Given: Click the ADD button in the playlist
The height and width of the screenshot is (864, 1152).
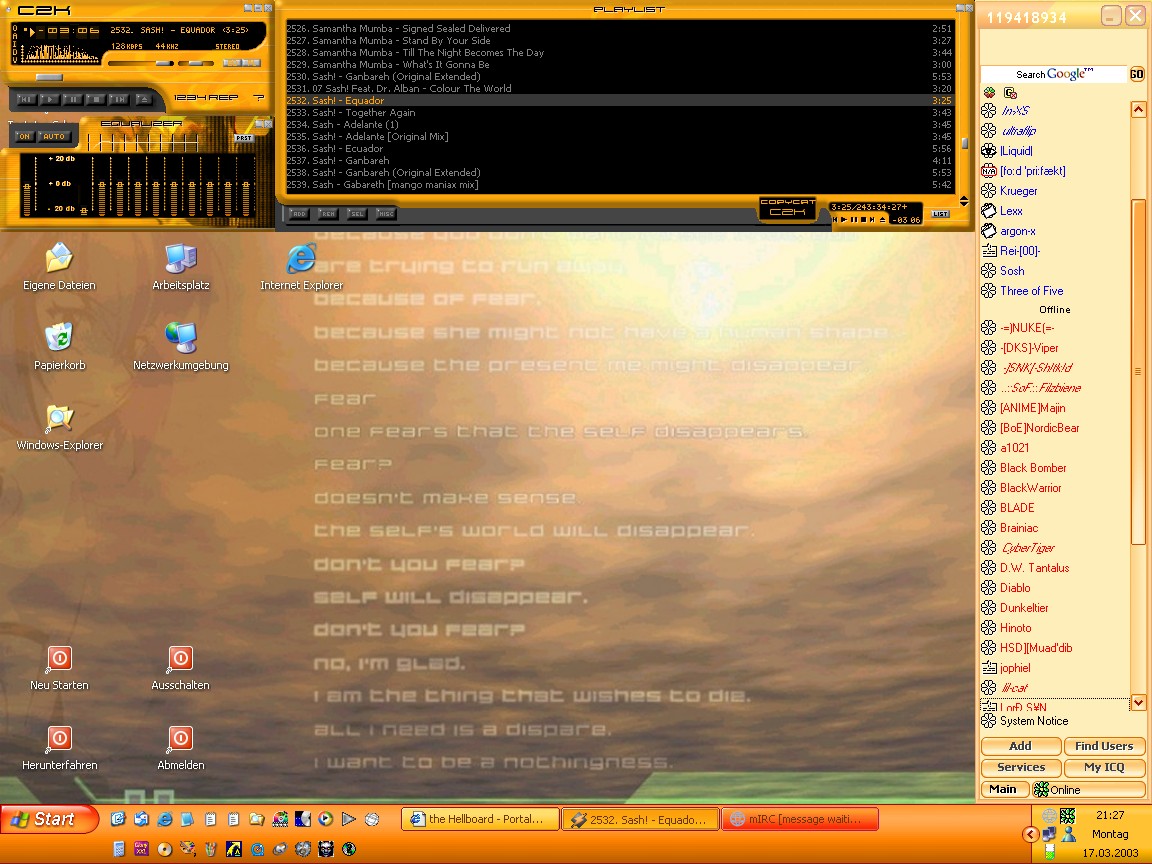Looking at the screenshot, I should (x=299, y=213).
